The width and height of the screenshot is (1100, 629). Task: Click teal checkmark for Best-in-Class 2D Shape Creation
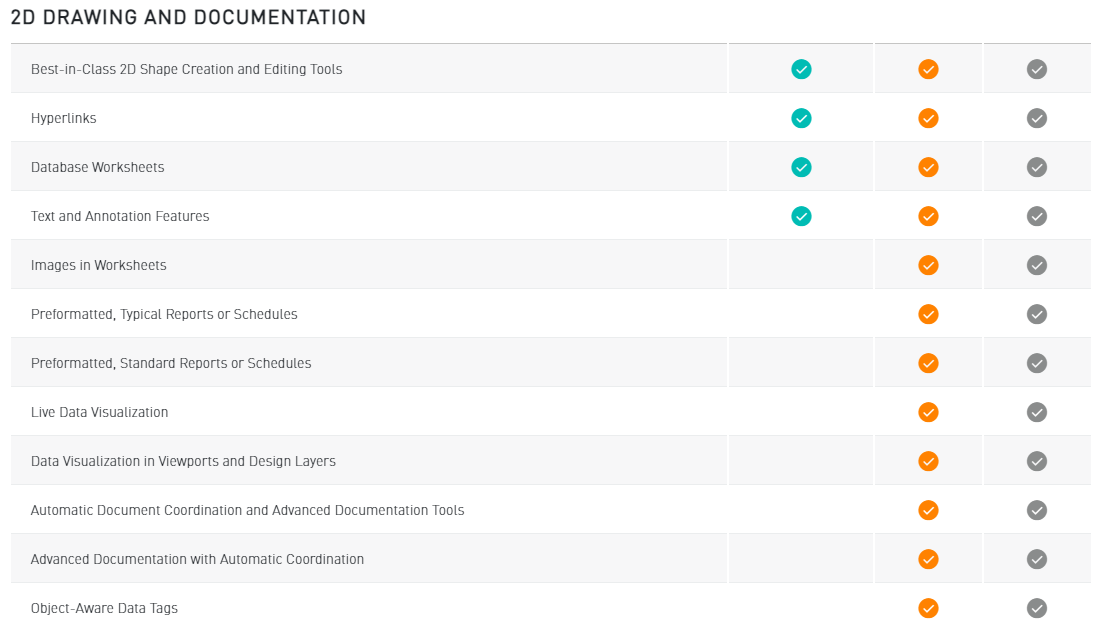[801, 69]
